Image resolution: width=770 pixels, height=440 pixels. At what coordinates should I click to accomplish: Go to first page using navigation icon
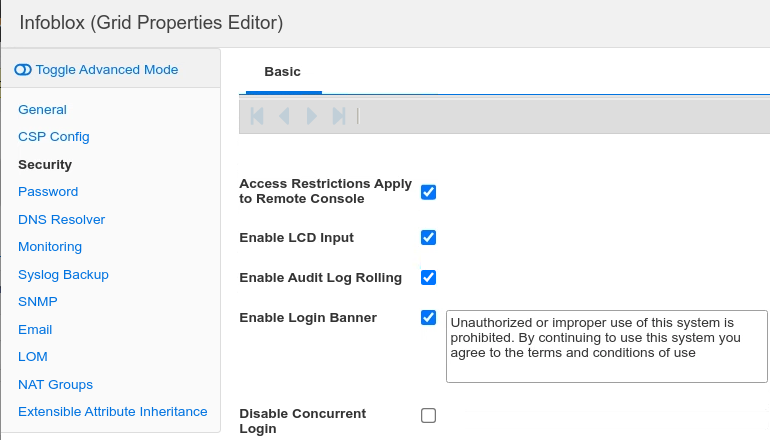257,116
